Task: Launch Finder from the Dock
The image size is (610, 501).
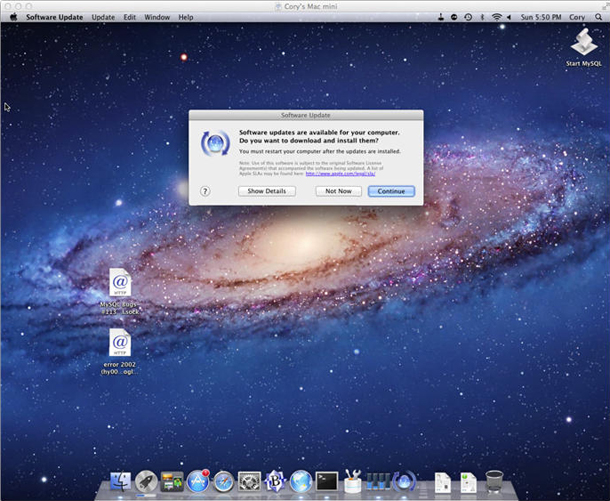Action: [122, 482]
